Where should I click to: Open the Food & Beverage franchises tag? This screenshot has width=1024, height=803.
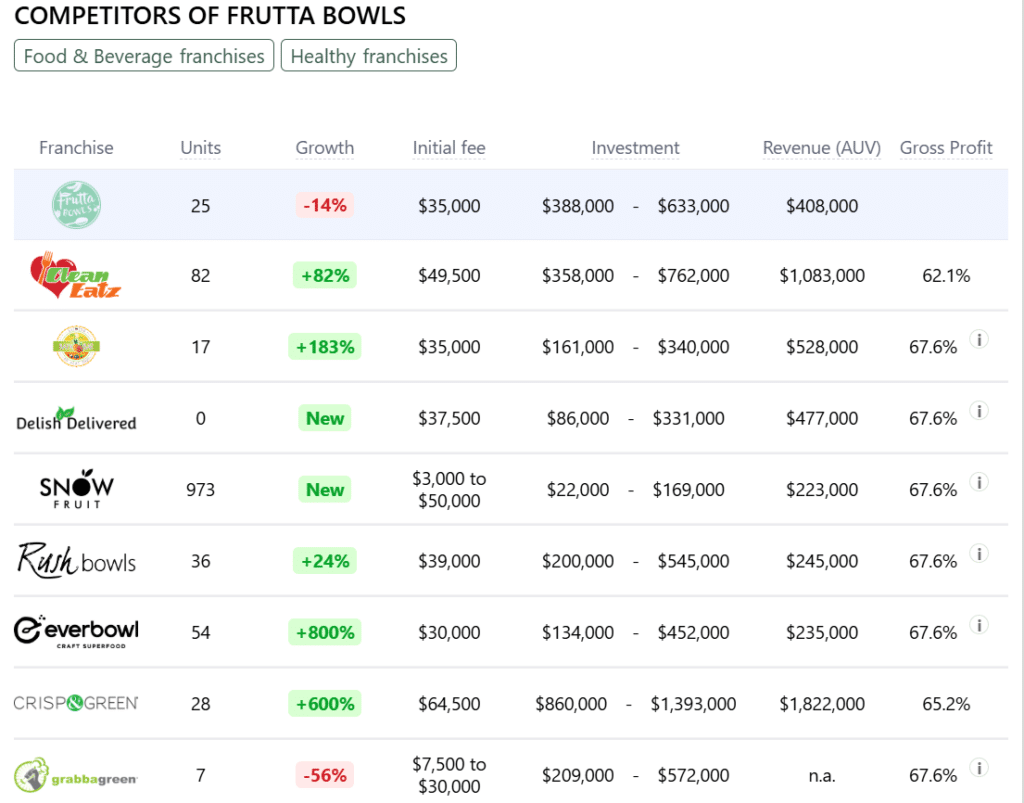click(144, 55)
